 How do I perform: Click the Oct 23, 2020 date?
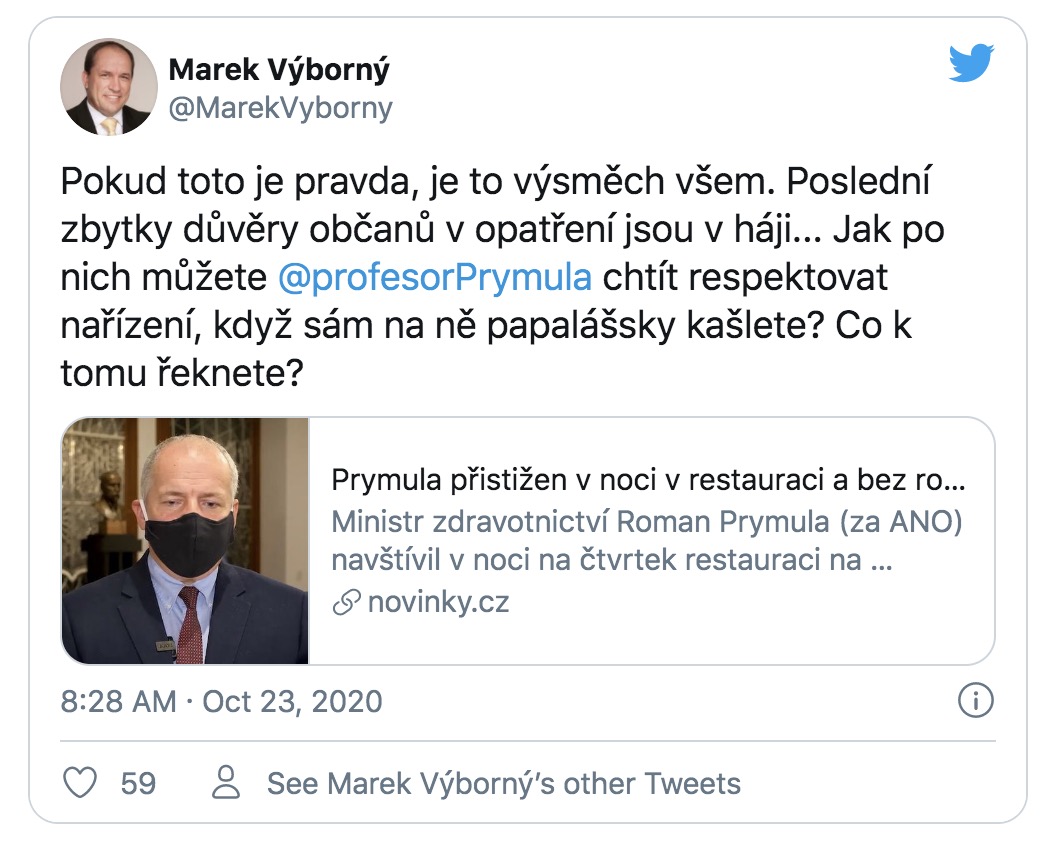coord(292,701)
